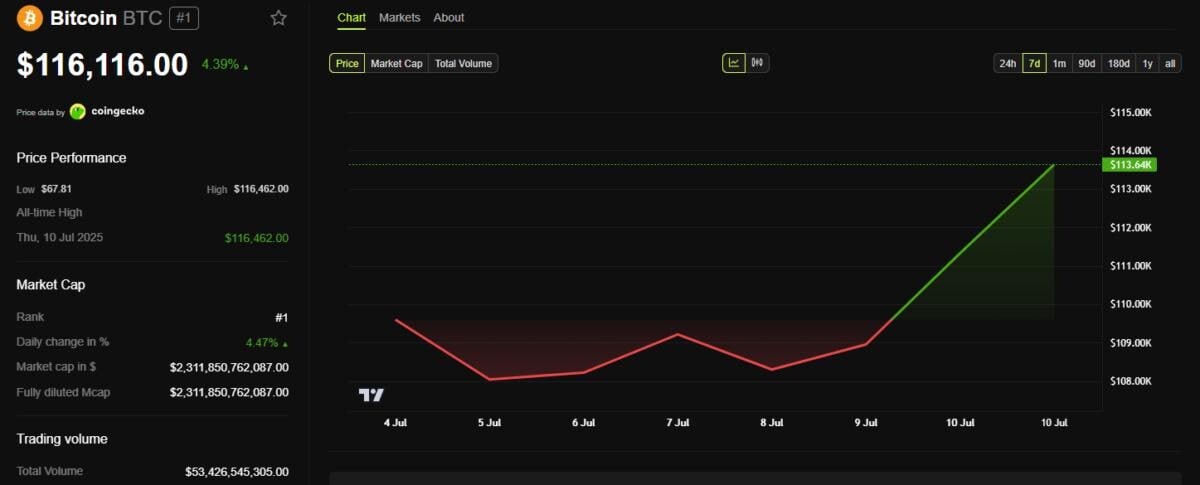Switch to line chart view icon

(734, 63)
